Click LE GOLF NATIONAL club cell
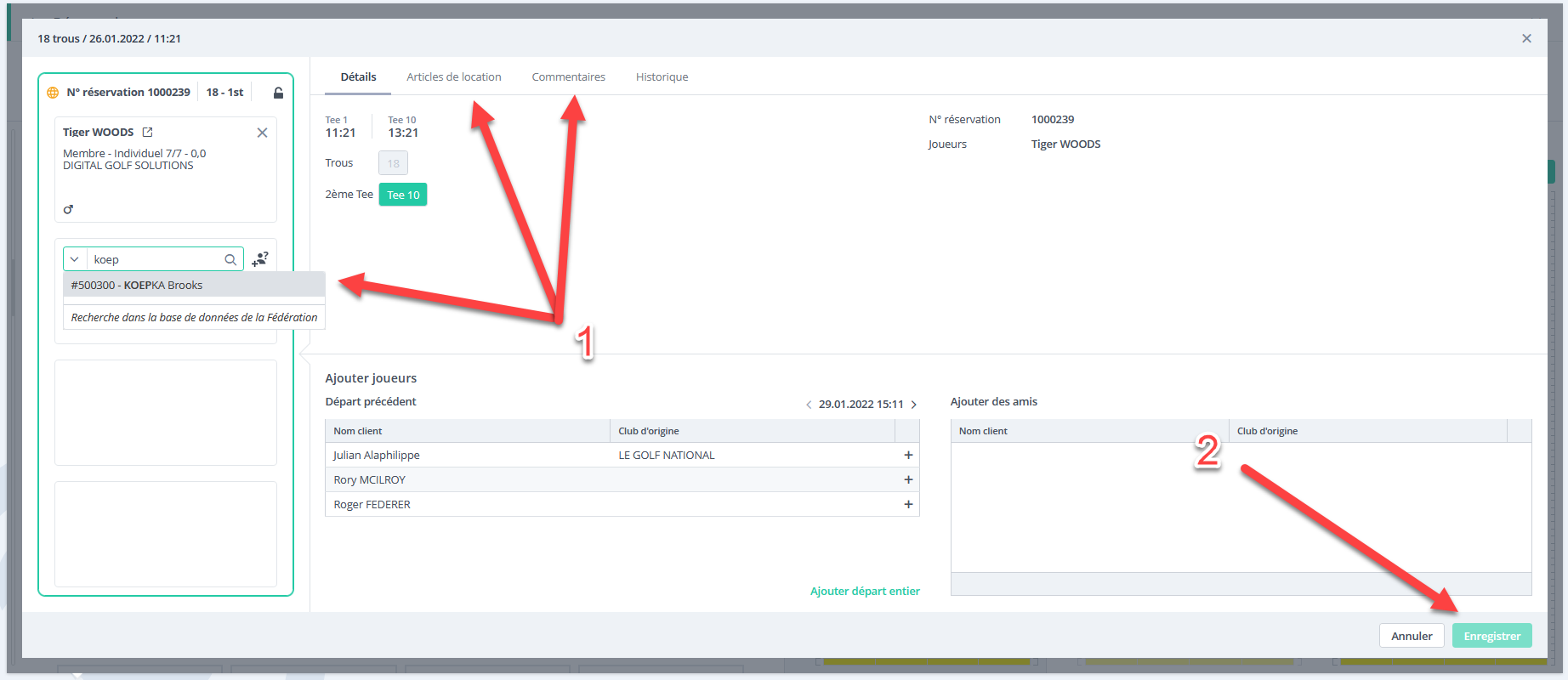Image resolution: width=1568 pixels, height=680 pixels. coord(667,456)
